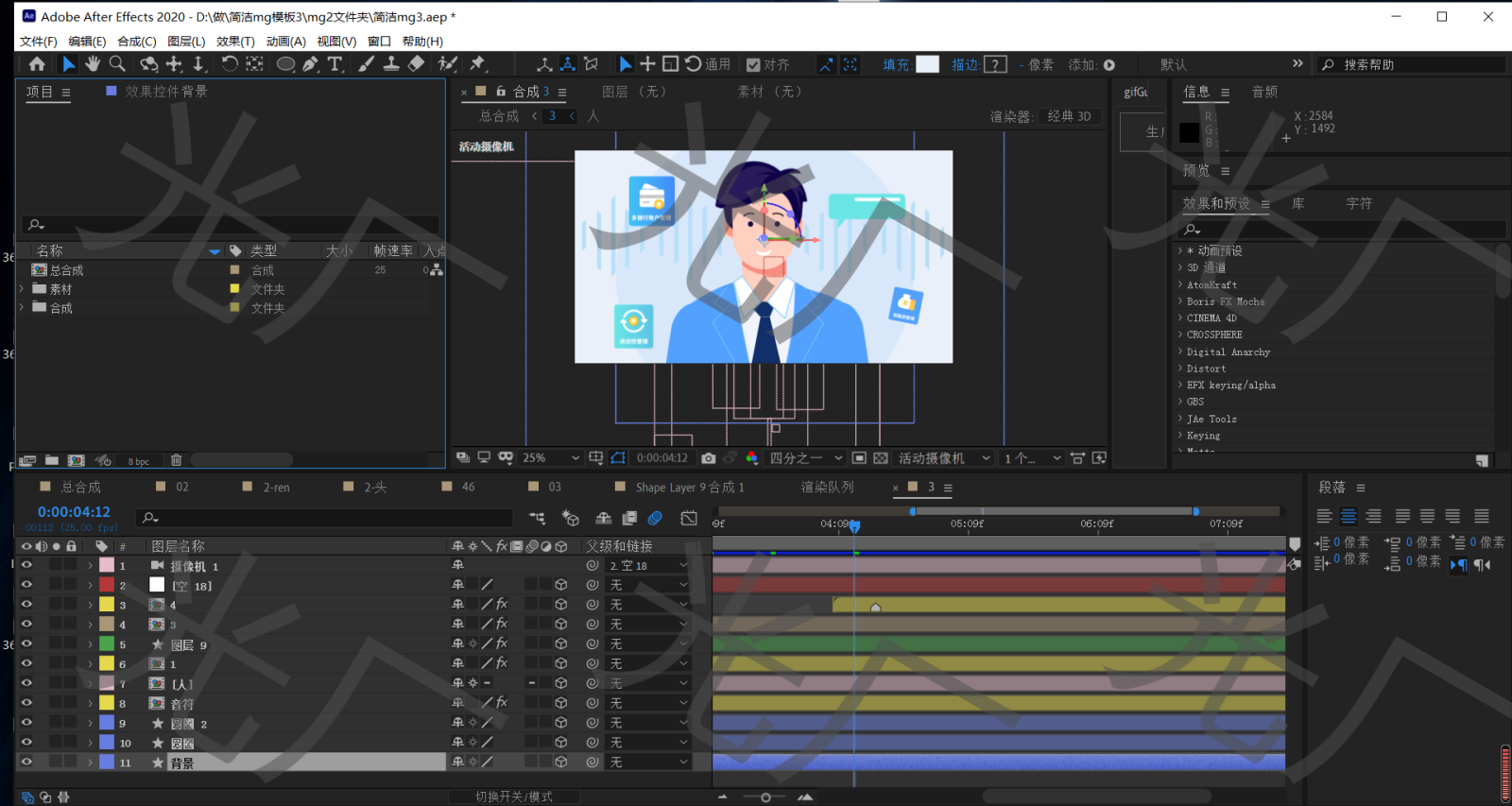Toggle visibility of 背景 layer
Screen dimensions: 1512x806
(x=26, y=762)
